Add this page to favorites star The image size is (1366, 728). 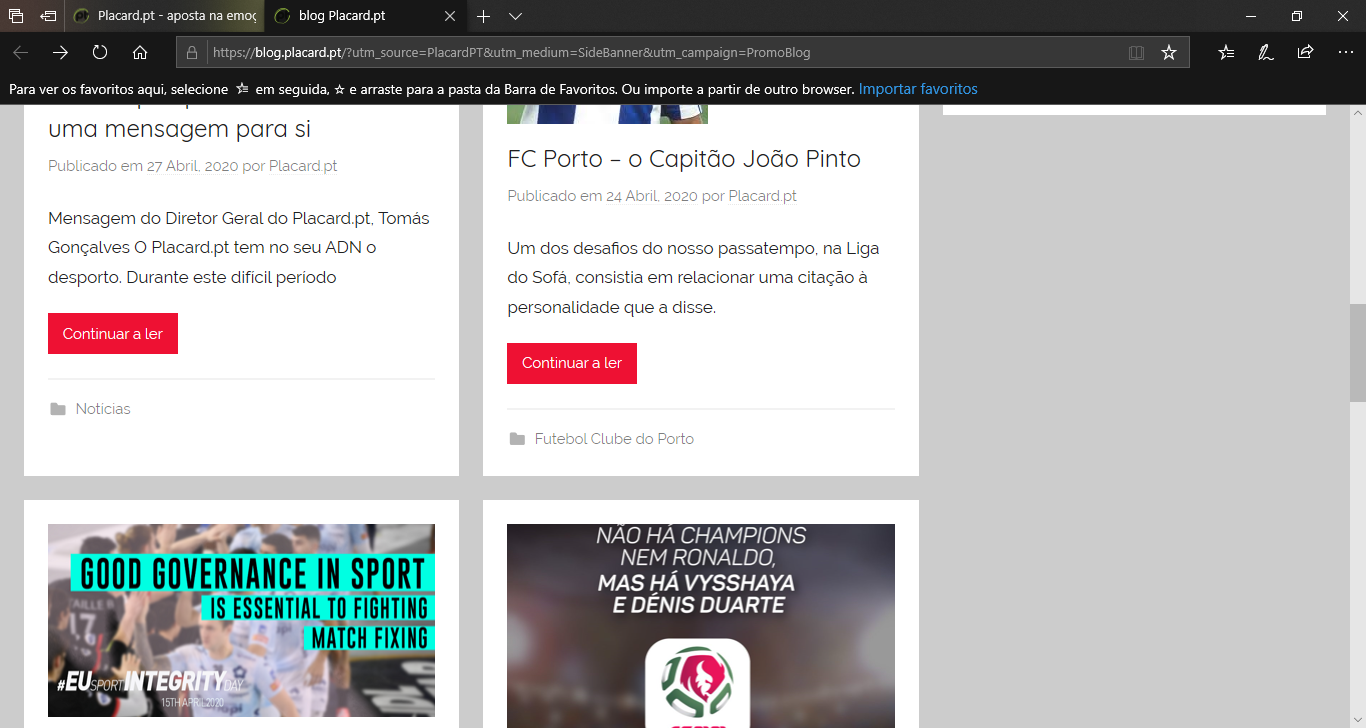[1169, 52]
